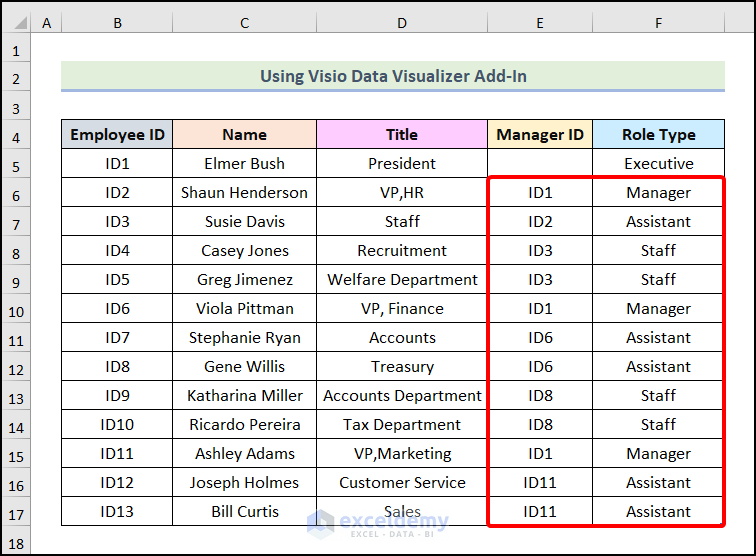Click the column F header
The width and height of the screenshot is (756, 556).
(658, 22)
